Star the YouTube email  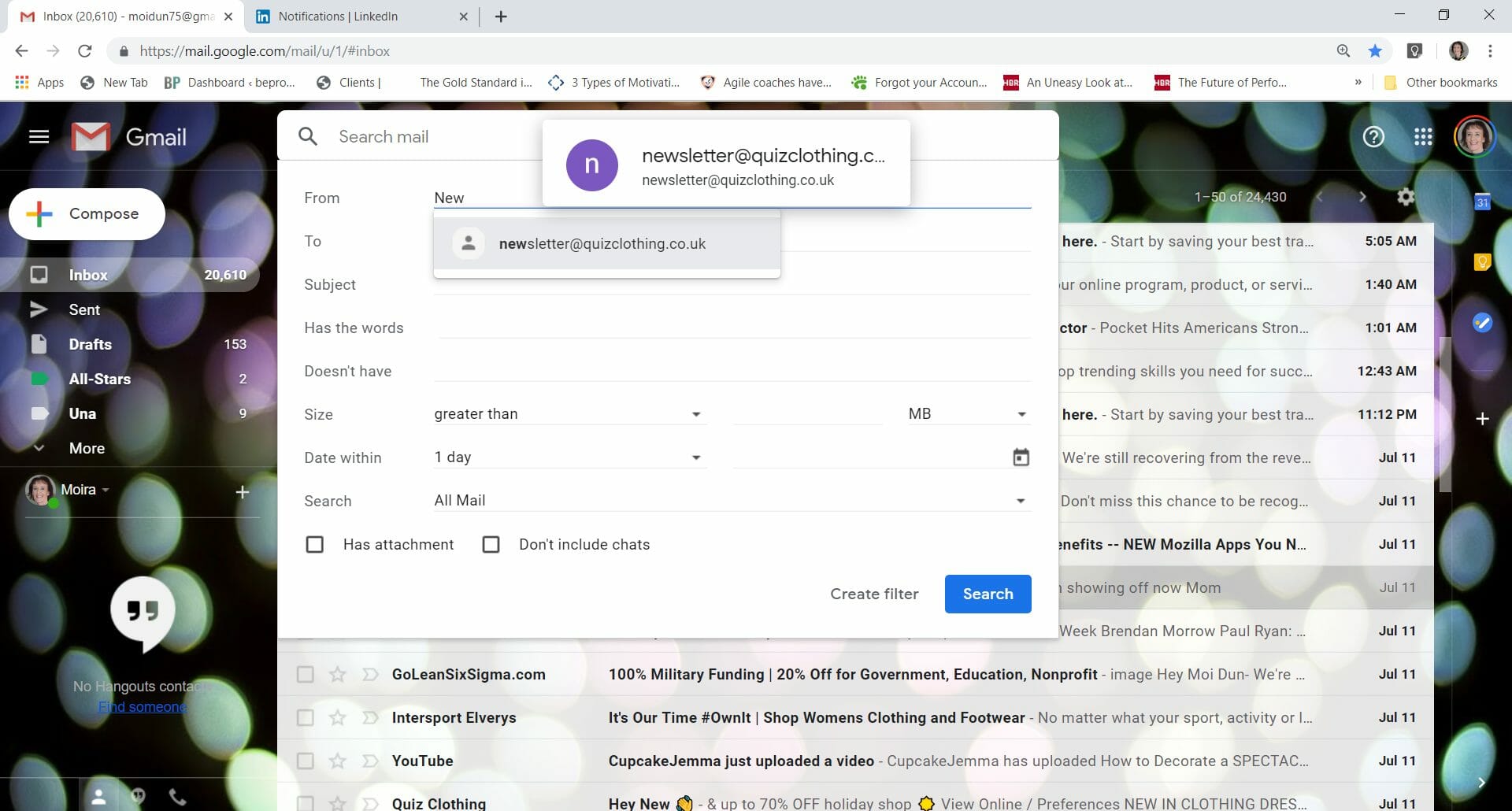pos(338,761)
